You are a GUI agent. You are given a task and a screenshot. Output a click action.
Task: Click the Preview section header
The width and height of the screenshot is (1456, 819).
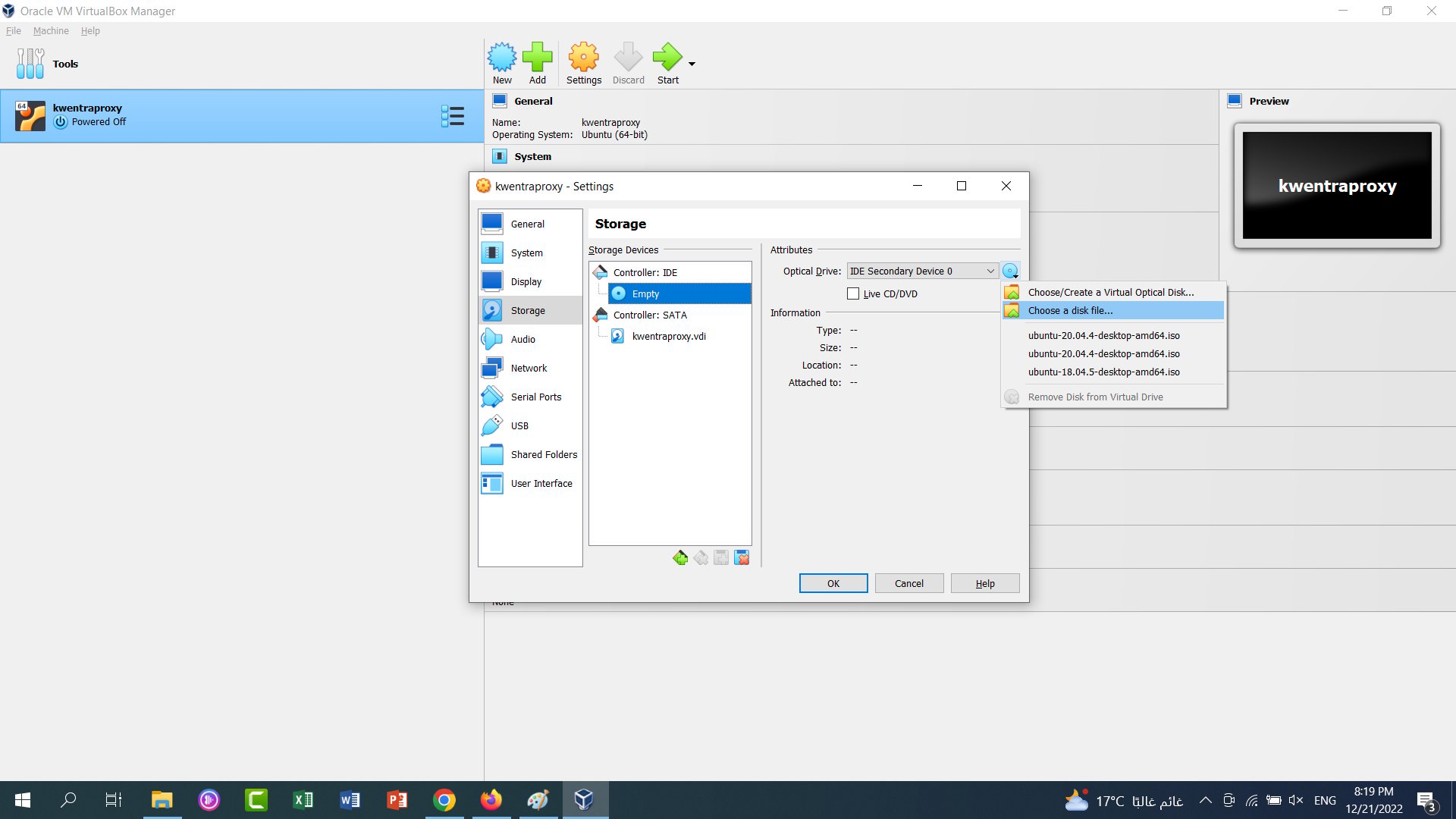(x=1269, y=101)
